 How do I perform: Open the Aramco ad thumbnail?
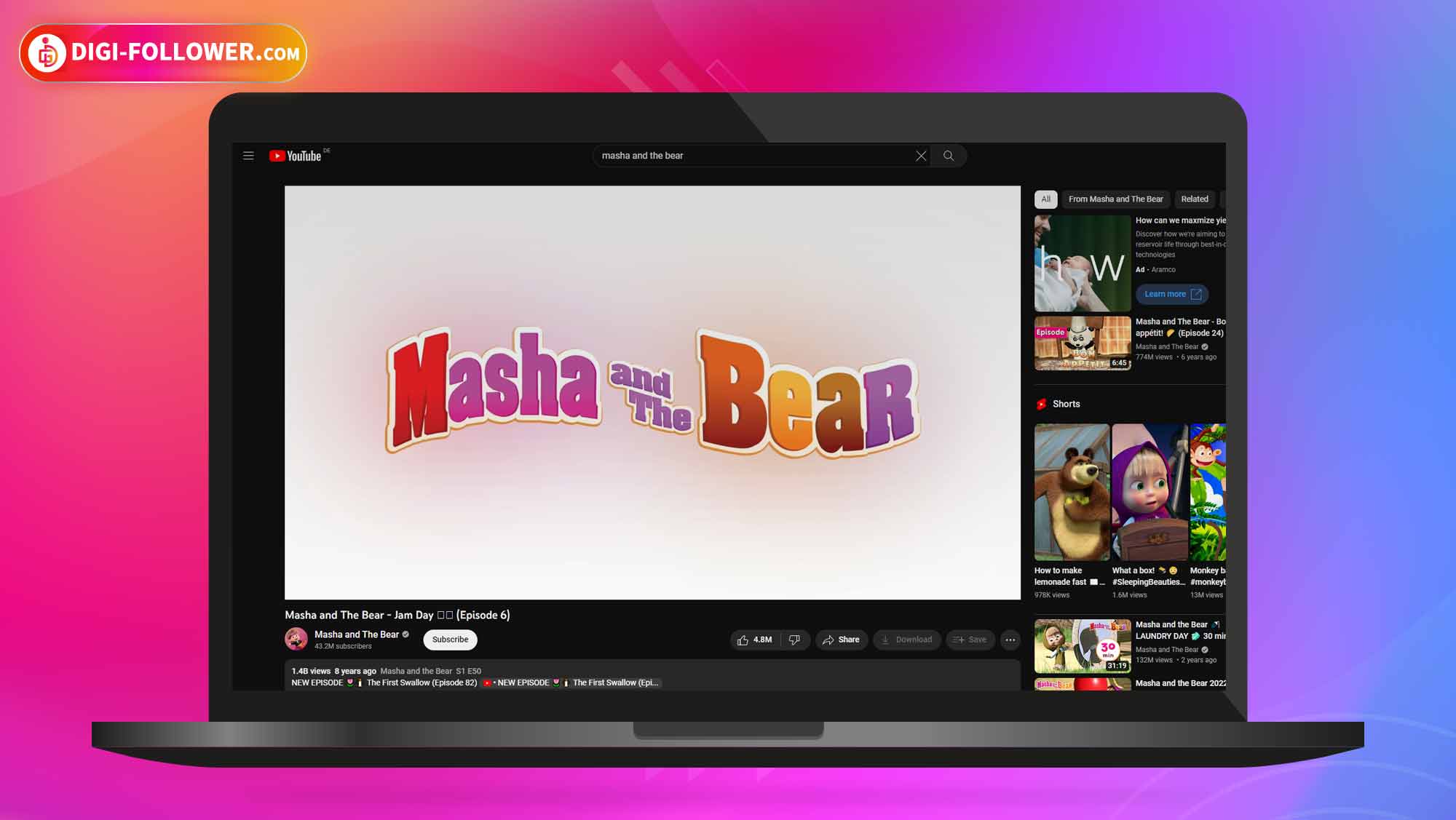[1083, 263]
